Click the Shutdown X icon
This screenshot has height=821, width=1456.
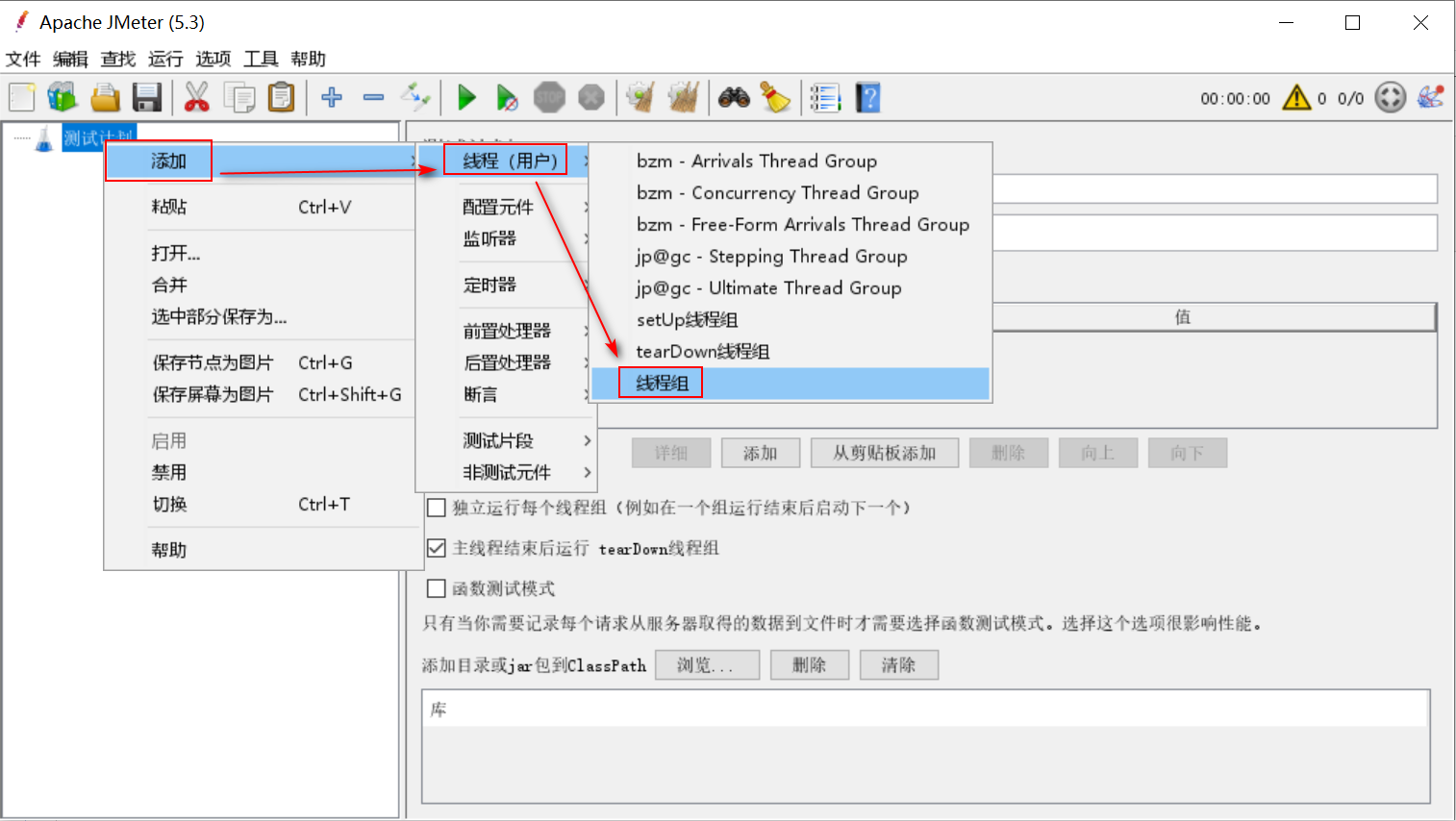[591, 97]
